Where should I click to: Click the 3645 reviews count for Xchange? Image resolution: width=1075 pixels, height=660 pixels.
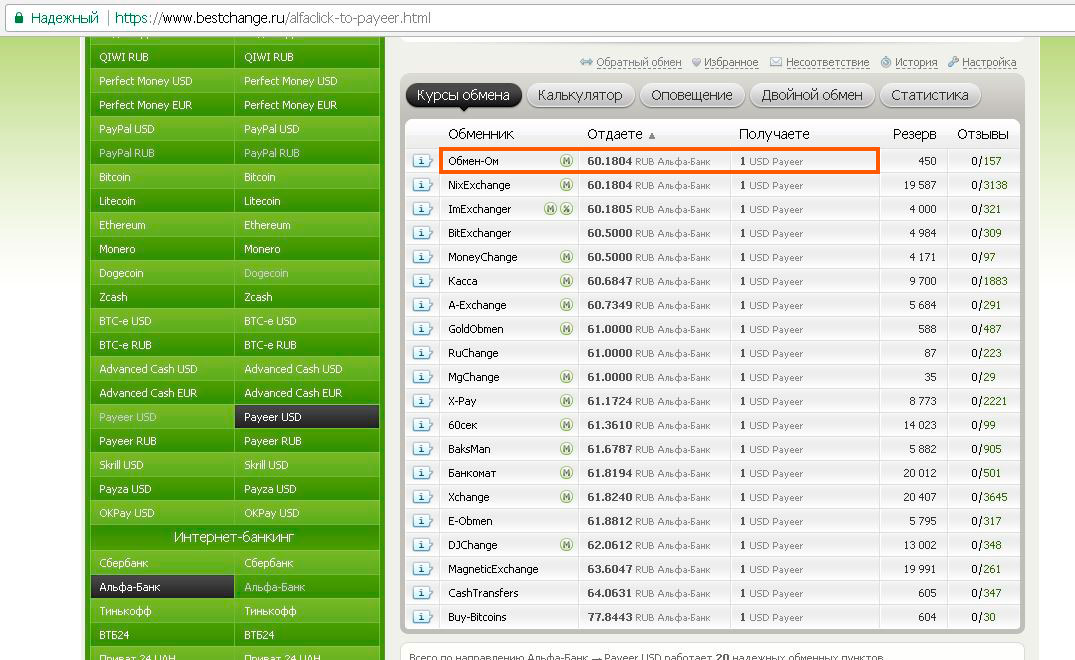click(x=996, y=497)
